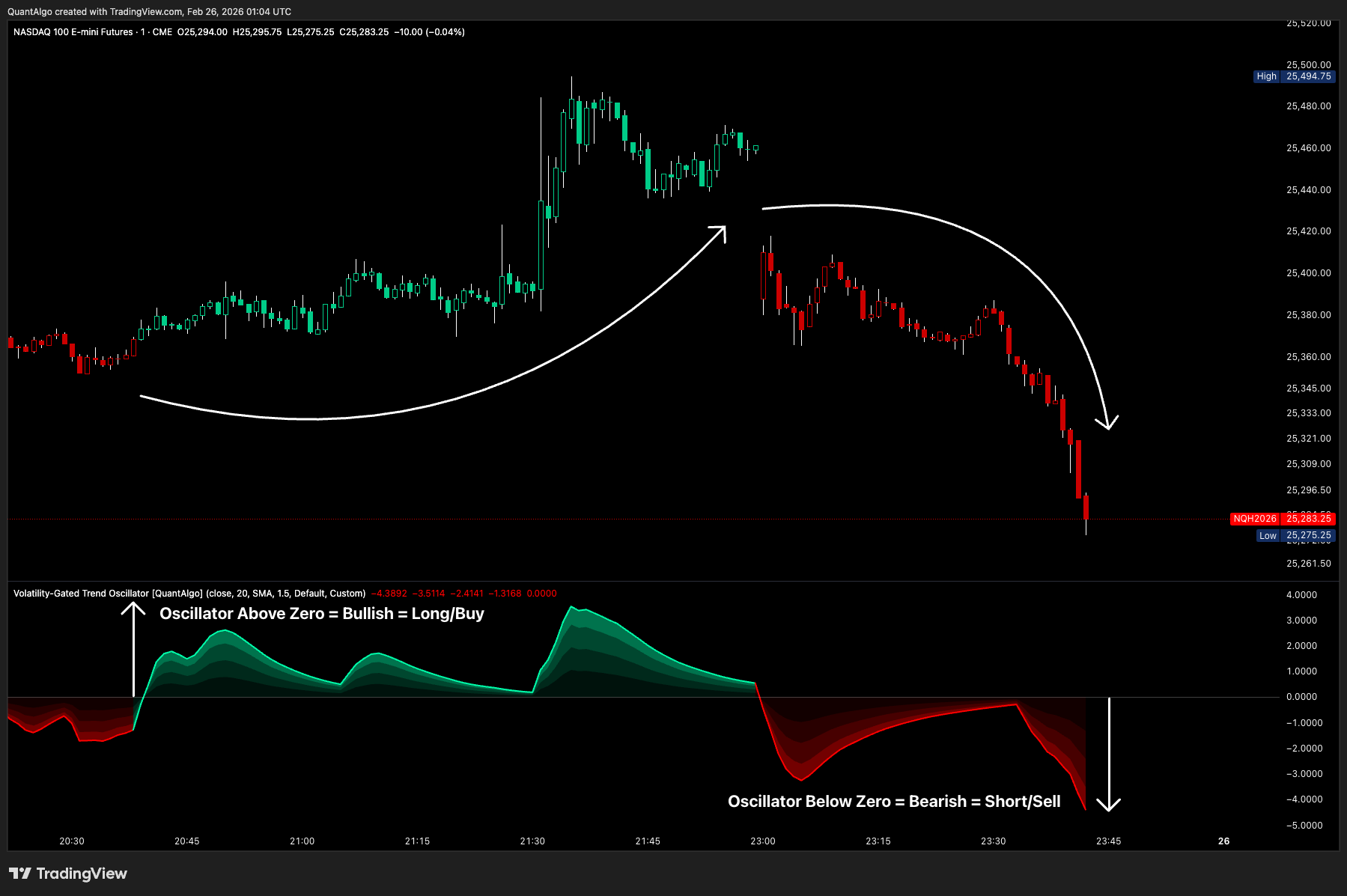
Task: Click the 23:45 time axis label
Action: coord(1109,841)
